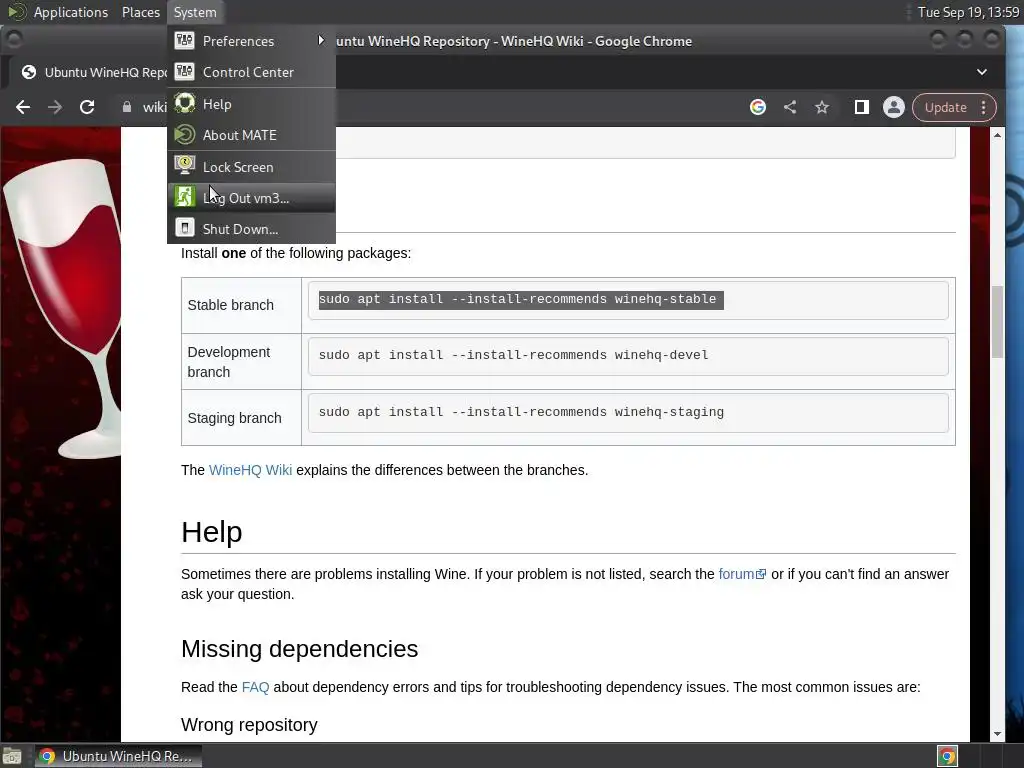Screen dimensions: 1024x768
Task: Minimize the Chrome window
Action: (x=938, y=40)
